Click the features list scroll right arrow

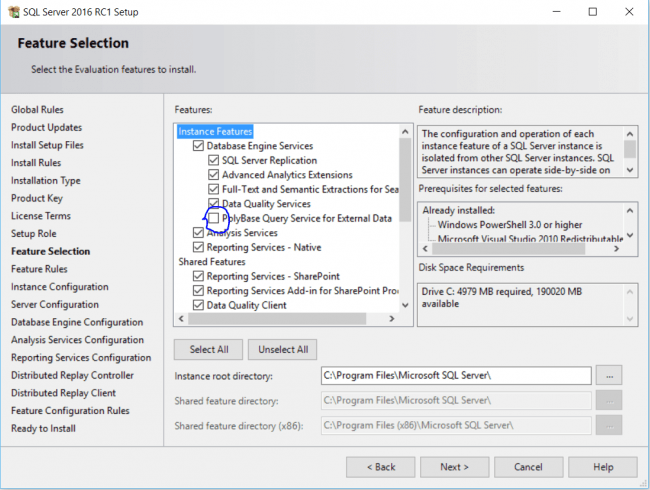click(392, 319)
